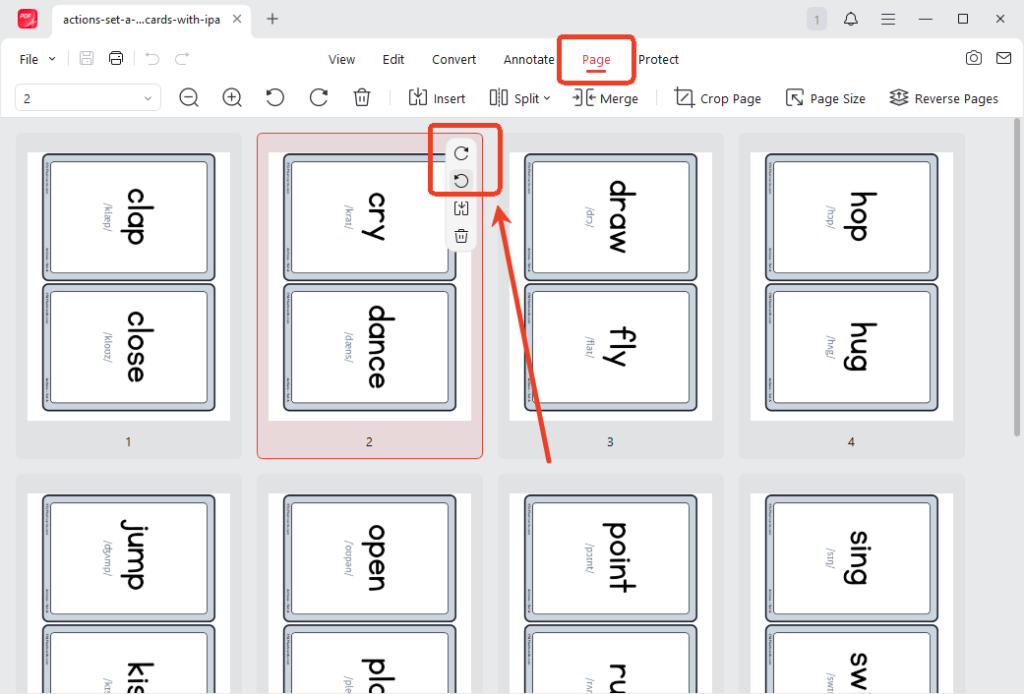Minimize the window
This screenshot has width=1024, height=694.
(x=925, y=19)
